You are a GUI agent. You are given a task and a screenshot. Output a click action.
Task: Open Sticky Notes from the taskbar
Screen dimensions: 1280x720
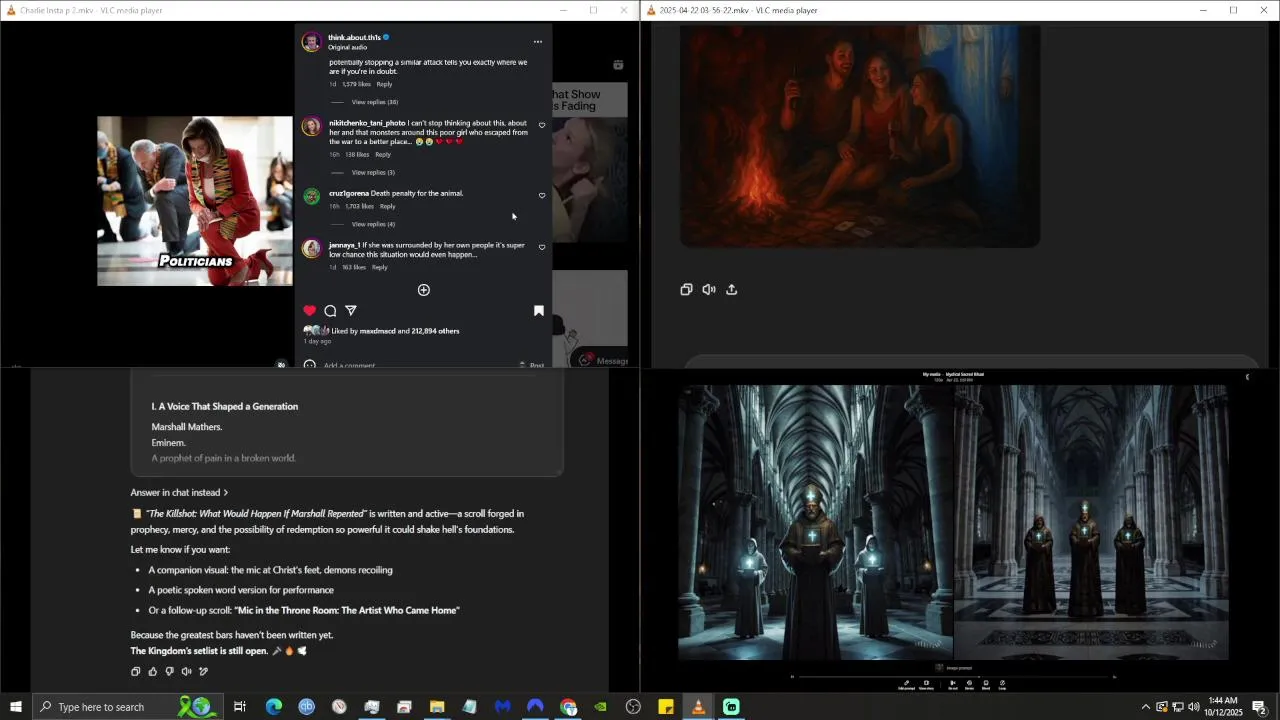click(666, 707)
